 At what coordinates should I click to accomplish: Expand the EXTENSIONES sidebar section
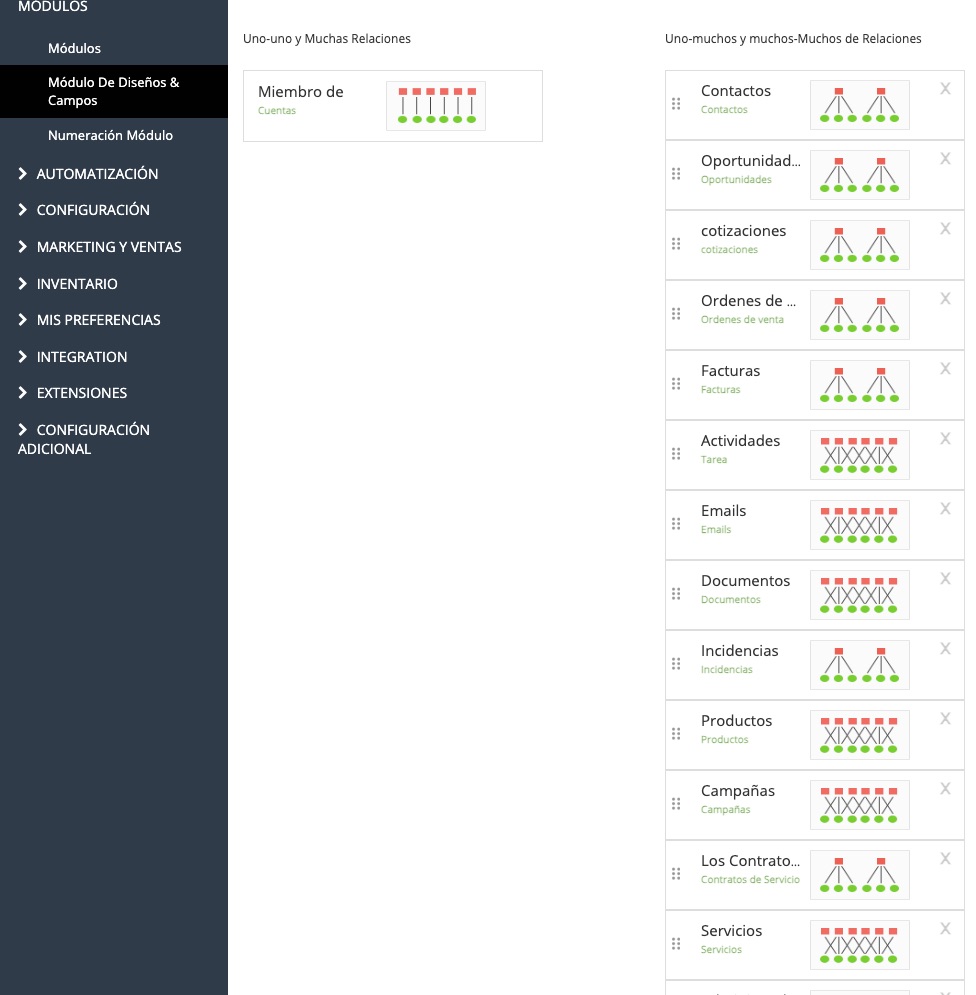pos(82,393)
